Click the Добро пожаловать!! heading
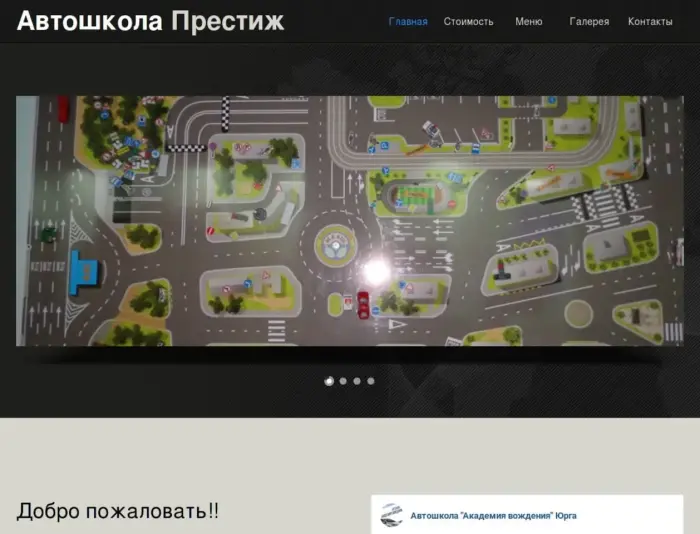Viewport: 700px width, 534px height. (117, 511)
